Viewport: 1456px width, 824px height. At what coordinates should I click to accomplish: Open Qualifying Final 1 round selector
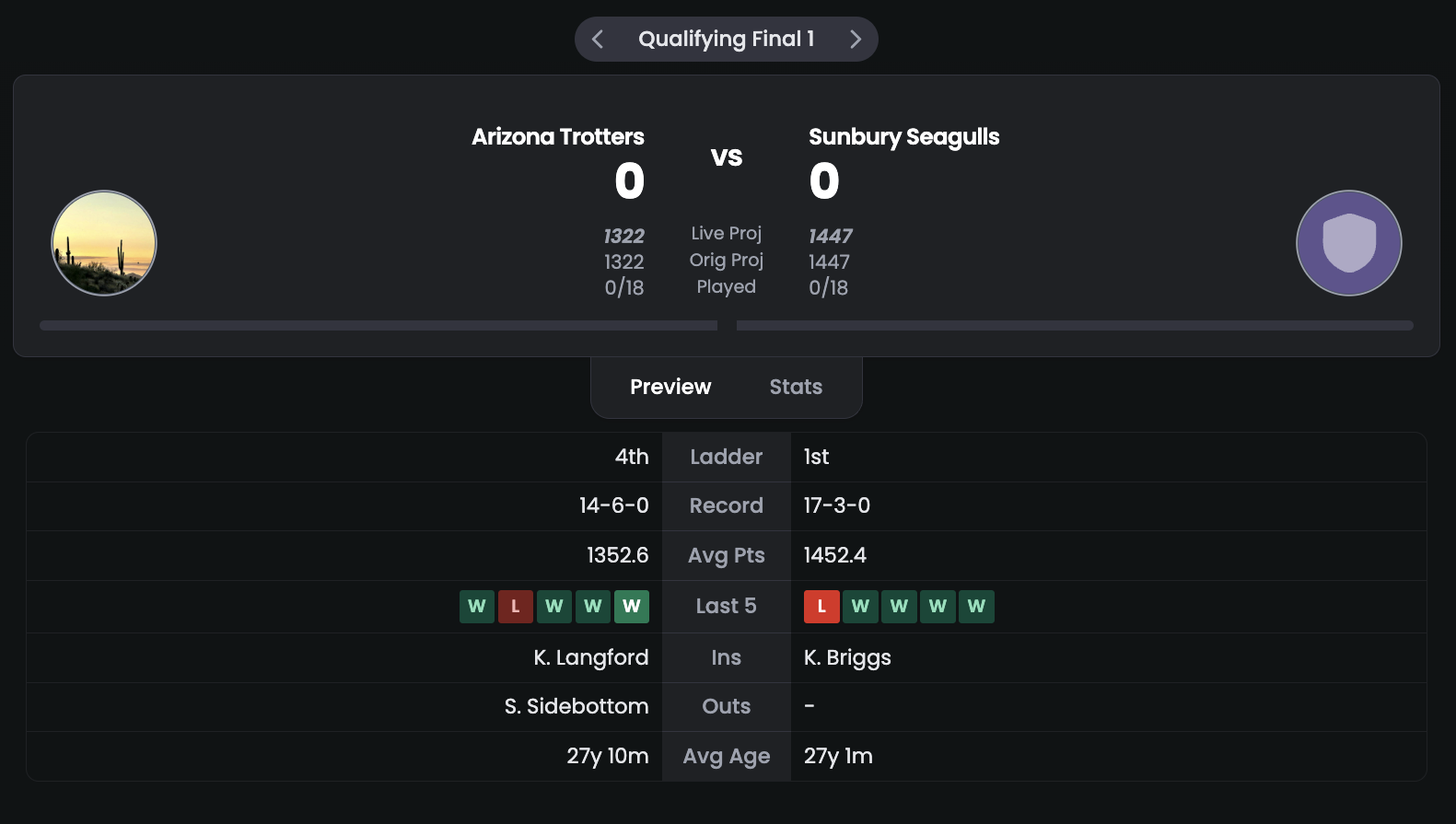point(727,40)
